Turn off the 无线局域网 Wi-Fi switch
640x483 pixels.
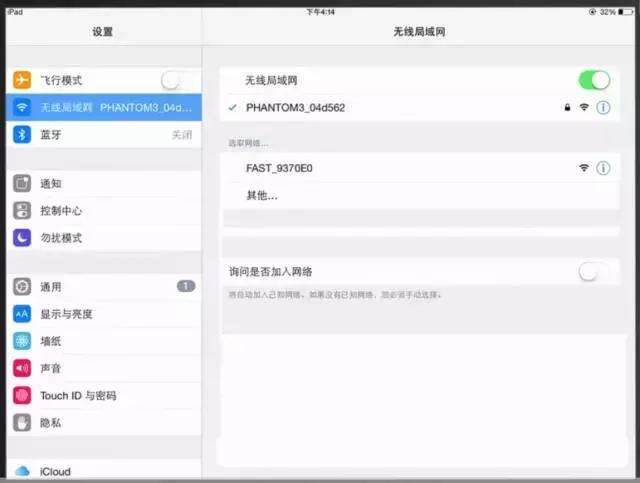point(594,80)
